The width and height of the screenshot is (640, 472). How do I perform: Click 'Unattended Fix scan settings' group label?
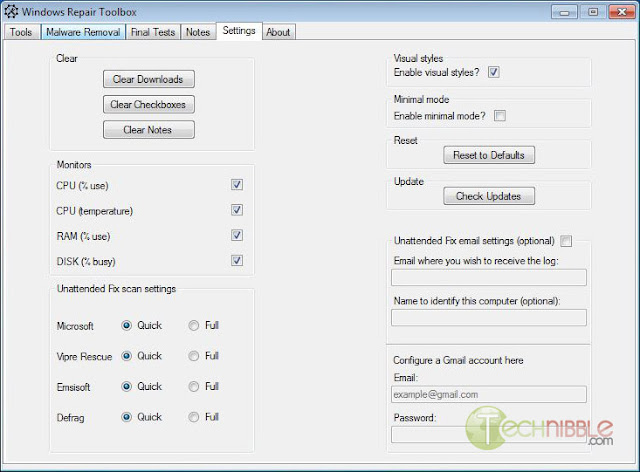point(116,289)
